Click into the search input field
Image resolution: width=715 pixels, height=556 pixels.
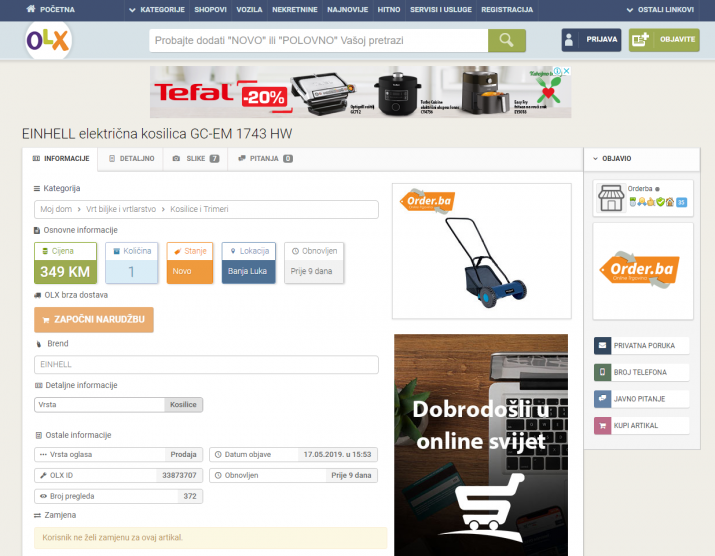point(318,40)
